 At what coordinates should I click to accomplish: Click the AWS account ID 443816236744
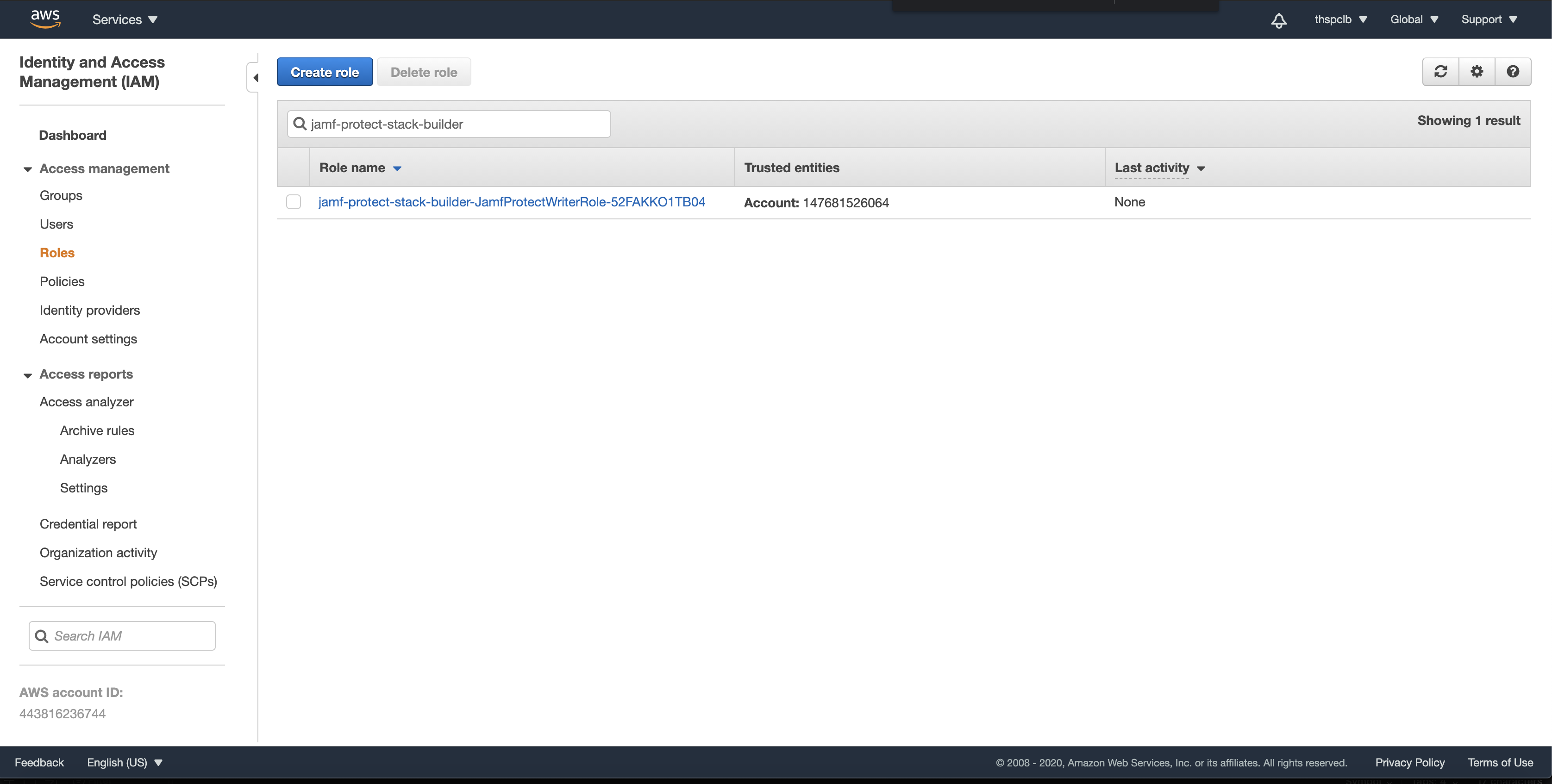(x=63, y=714)
